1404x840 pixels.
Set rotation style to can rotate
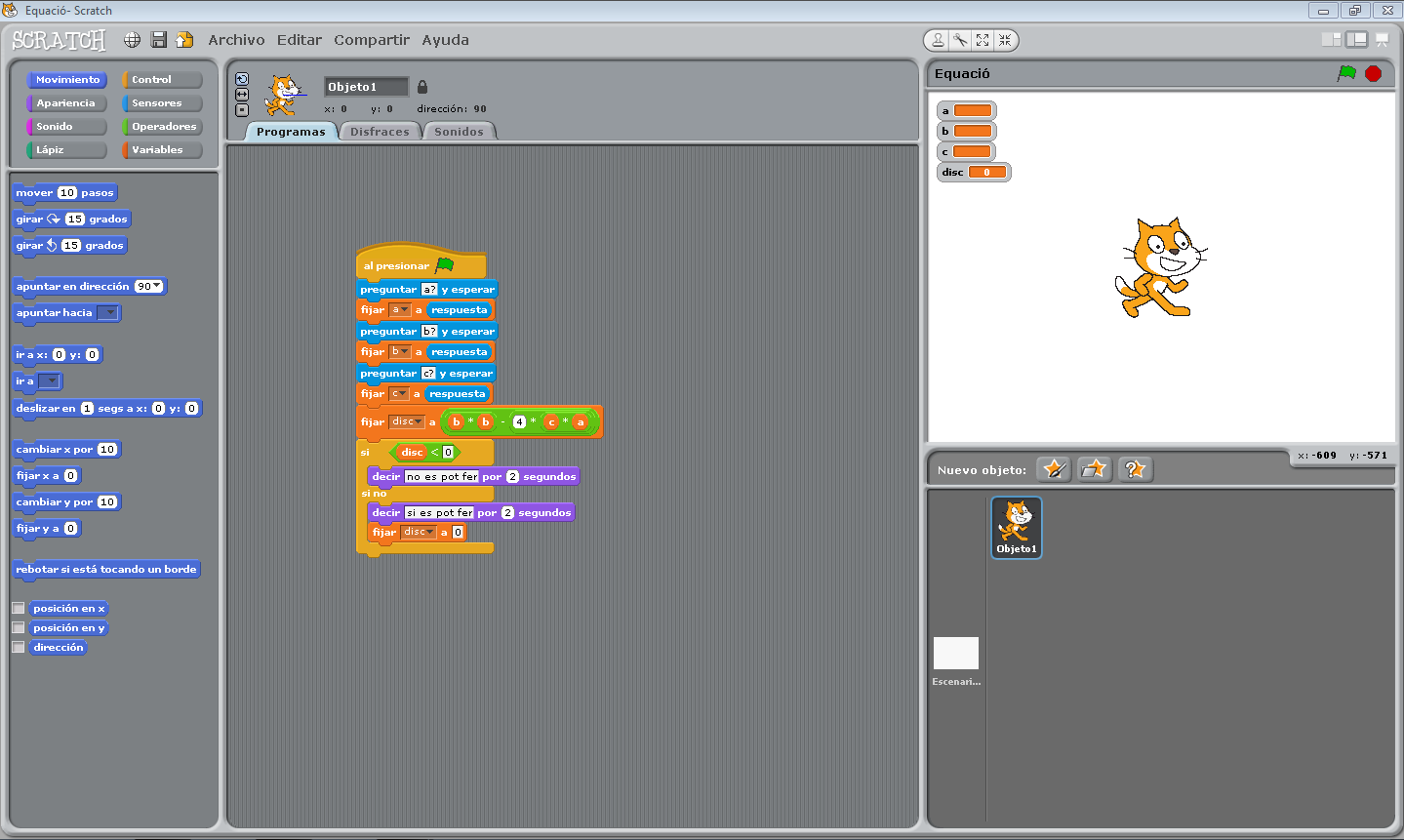pos(242,79)
